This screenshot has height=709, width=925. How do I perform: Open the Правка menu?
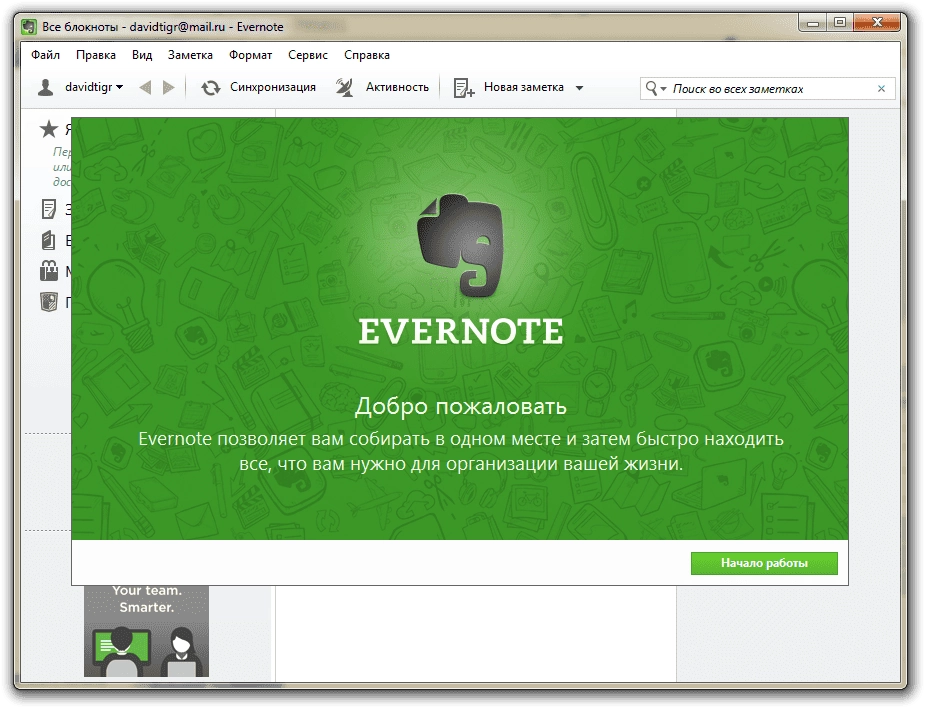[96, 55]
